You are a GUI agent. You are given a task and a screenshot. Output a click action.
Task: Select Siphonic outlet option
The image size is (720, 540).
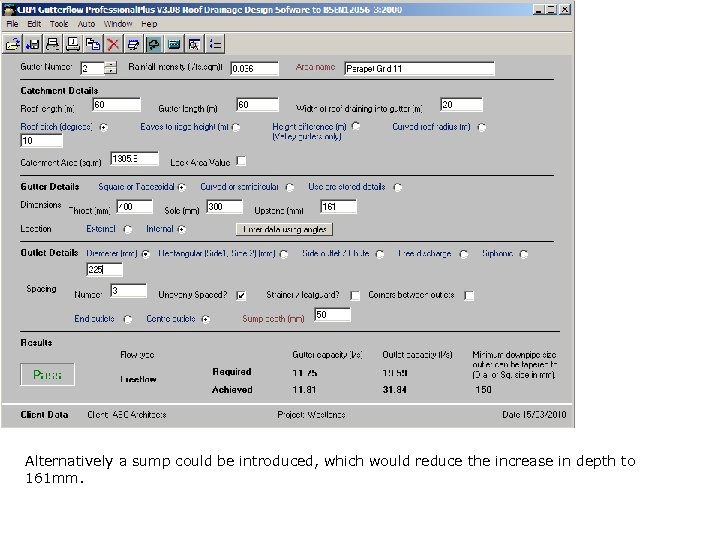point(523,254)
